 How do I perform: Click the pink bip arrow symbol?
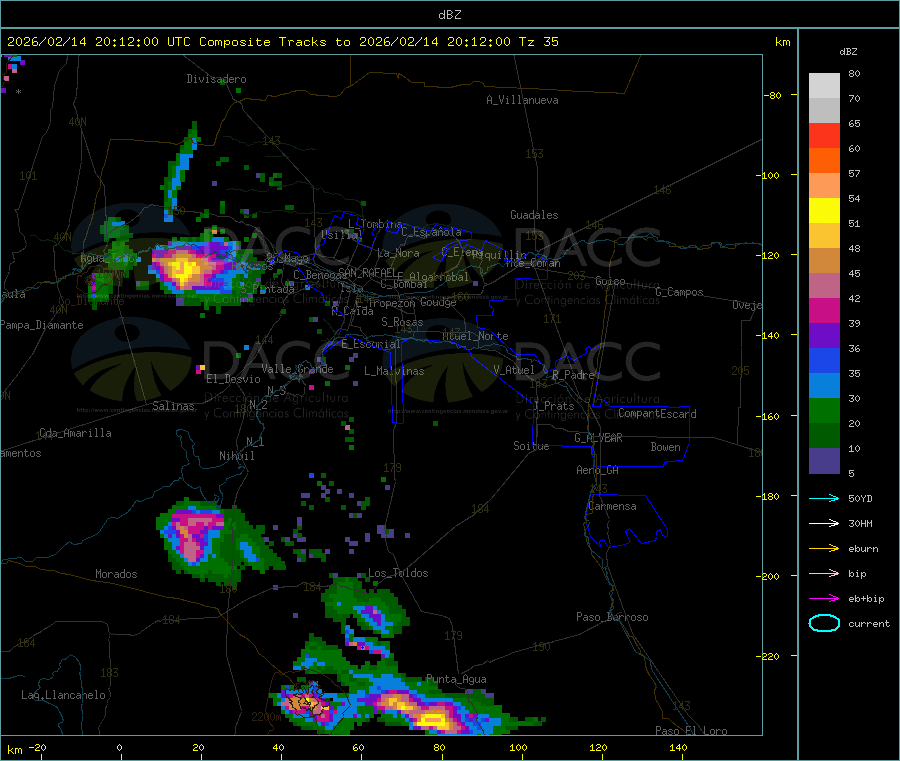(x=824, y=573)
